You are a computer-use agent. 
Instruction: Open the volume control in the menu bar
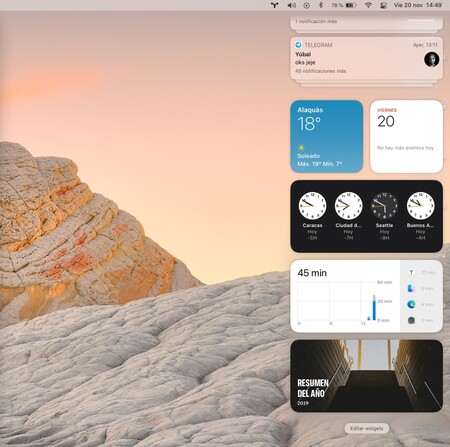click(292, 5)
